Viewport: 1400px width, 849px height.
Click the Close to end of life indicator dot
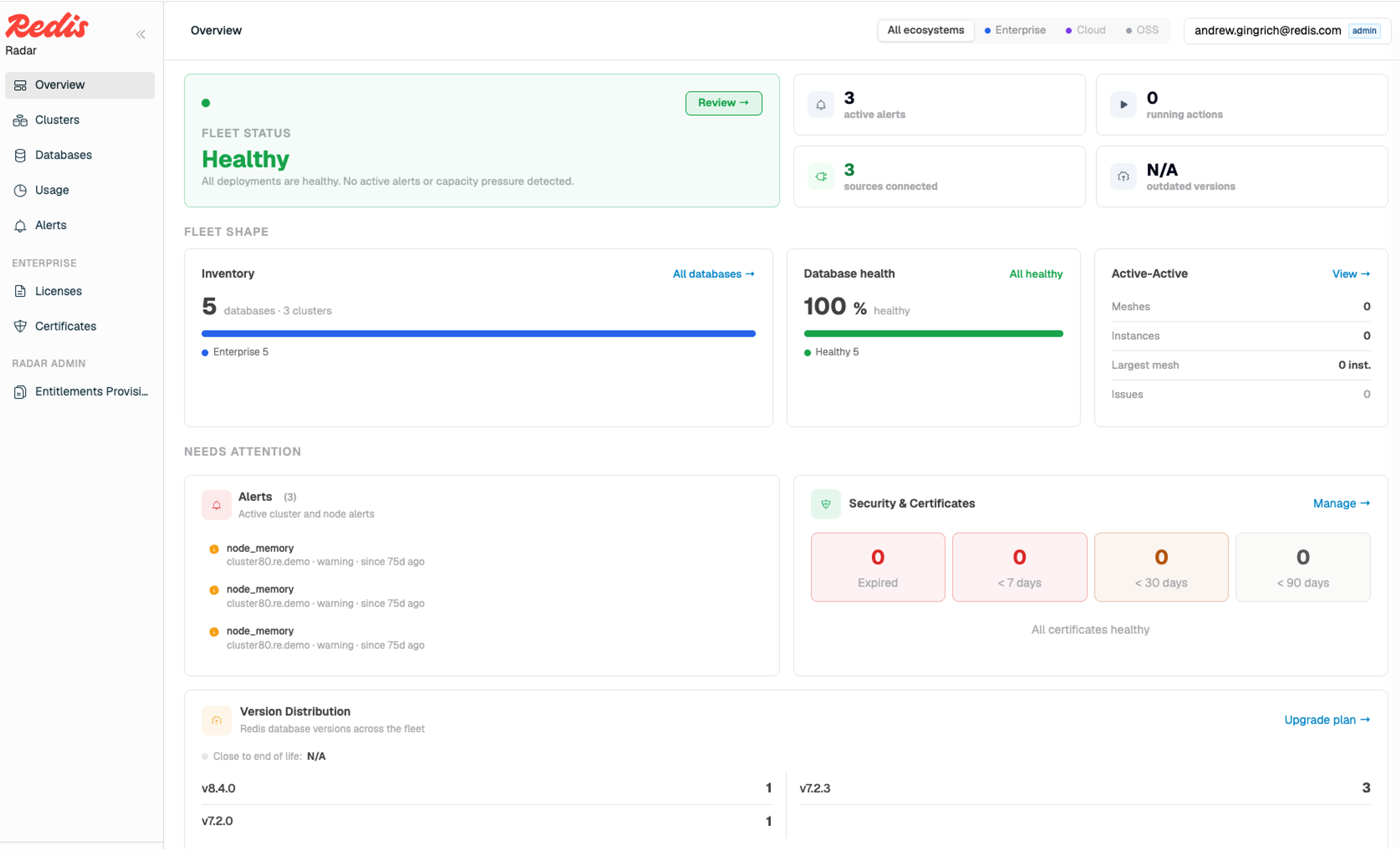pos(205,757)
